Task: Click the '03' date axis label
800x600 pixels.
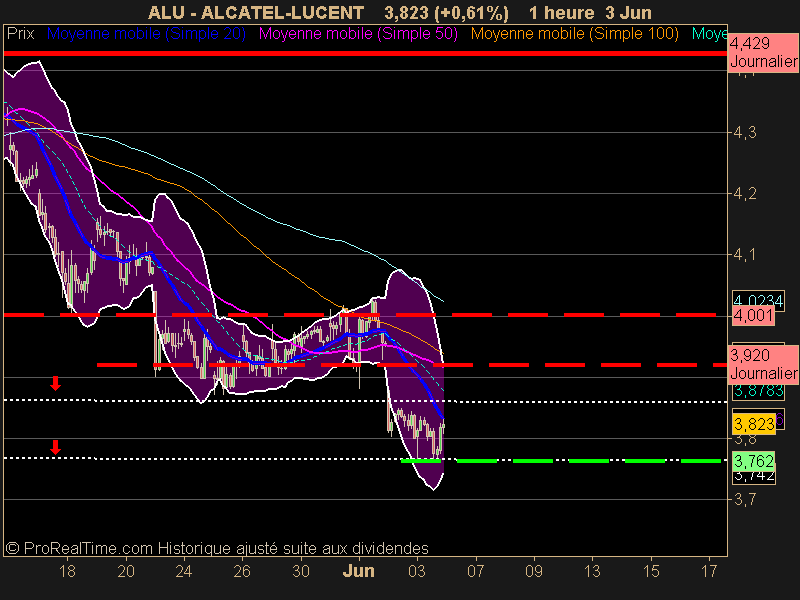Action: 417,570
